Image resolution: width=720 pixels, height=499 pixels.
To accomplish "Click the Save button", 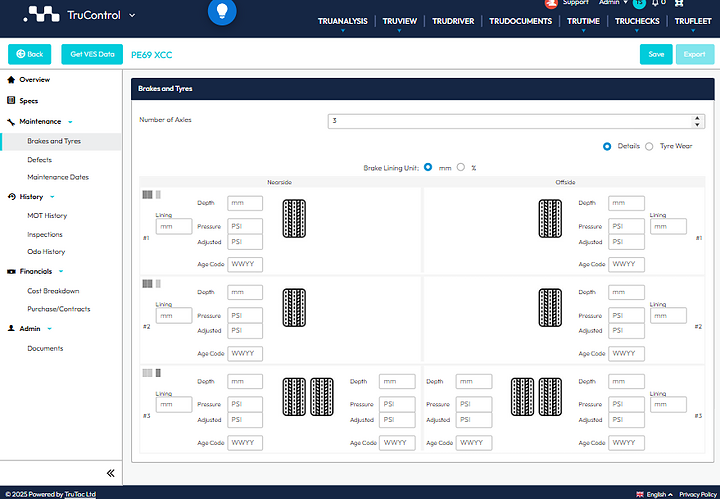I will [656, 54].
